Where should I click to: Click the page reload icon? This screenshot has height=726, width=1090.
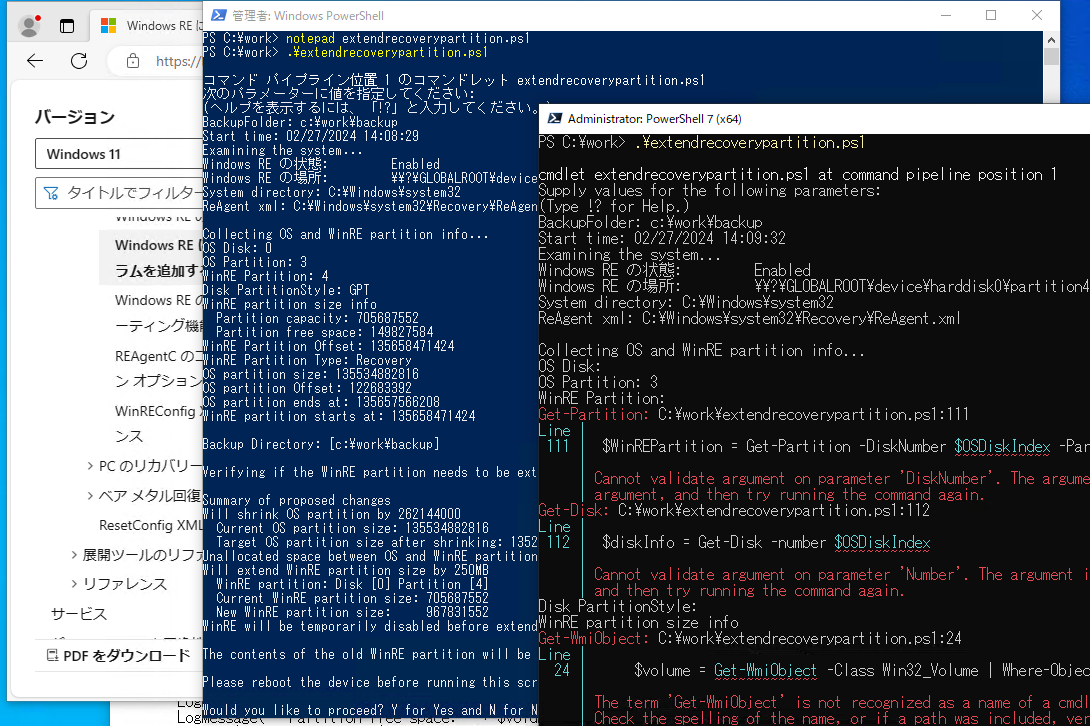click(79, 61)
